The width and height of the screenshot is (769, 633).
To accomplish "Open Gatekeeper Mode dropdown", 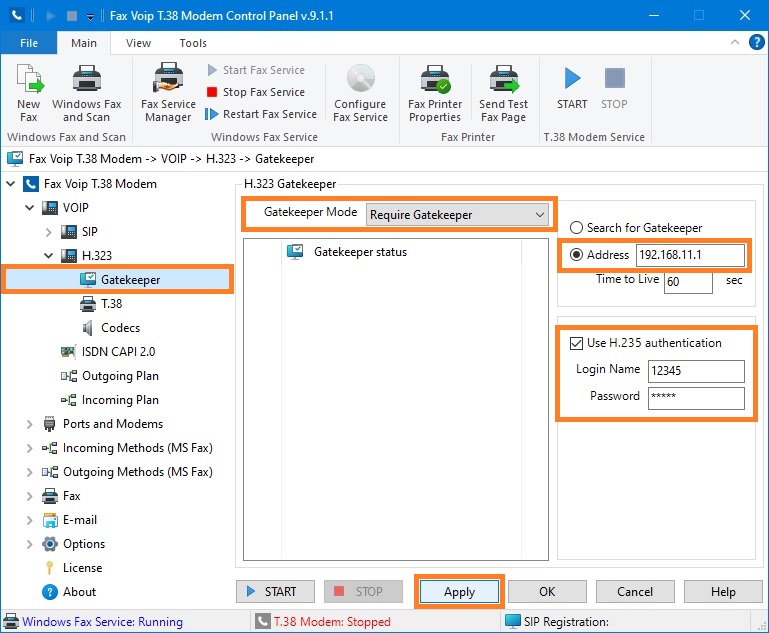I will (457, 215).
